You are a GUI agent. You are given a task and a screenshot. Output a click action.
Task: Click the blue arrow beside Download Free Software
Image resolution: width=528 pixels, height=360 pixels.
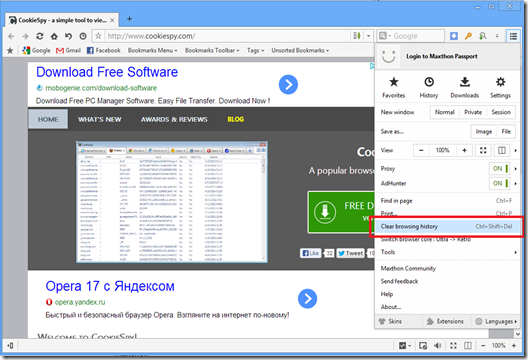coord(288,85)
